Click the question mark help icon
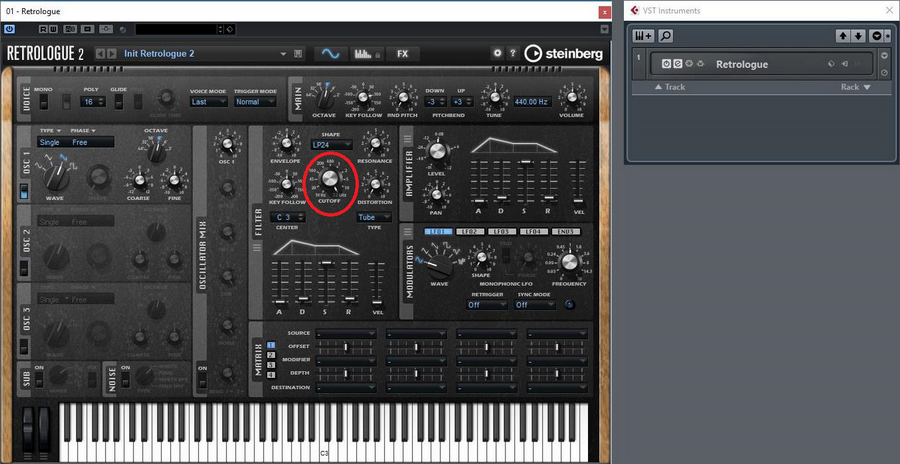900x464 pixels. (513, 53)
